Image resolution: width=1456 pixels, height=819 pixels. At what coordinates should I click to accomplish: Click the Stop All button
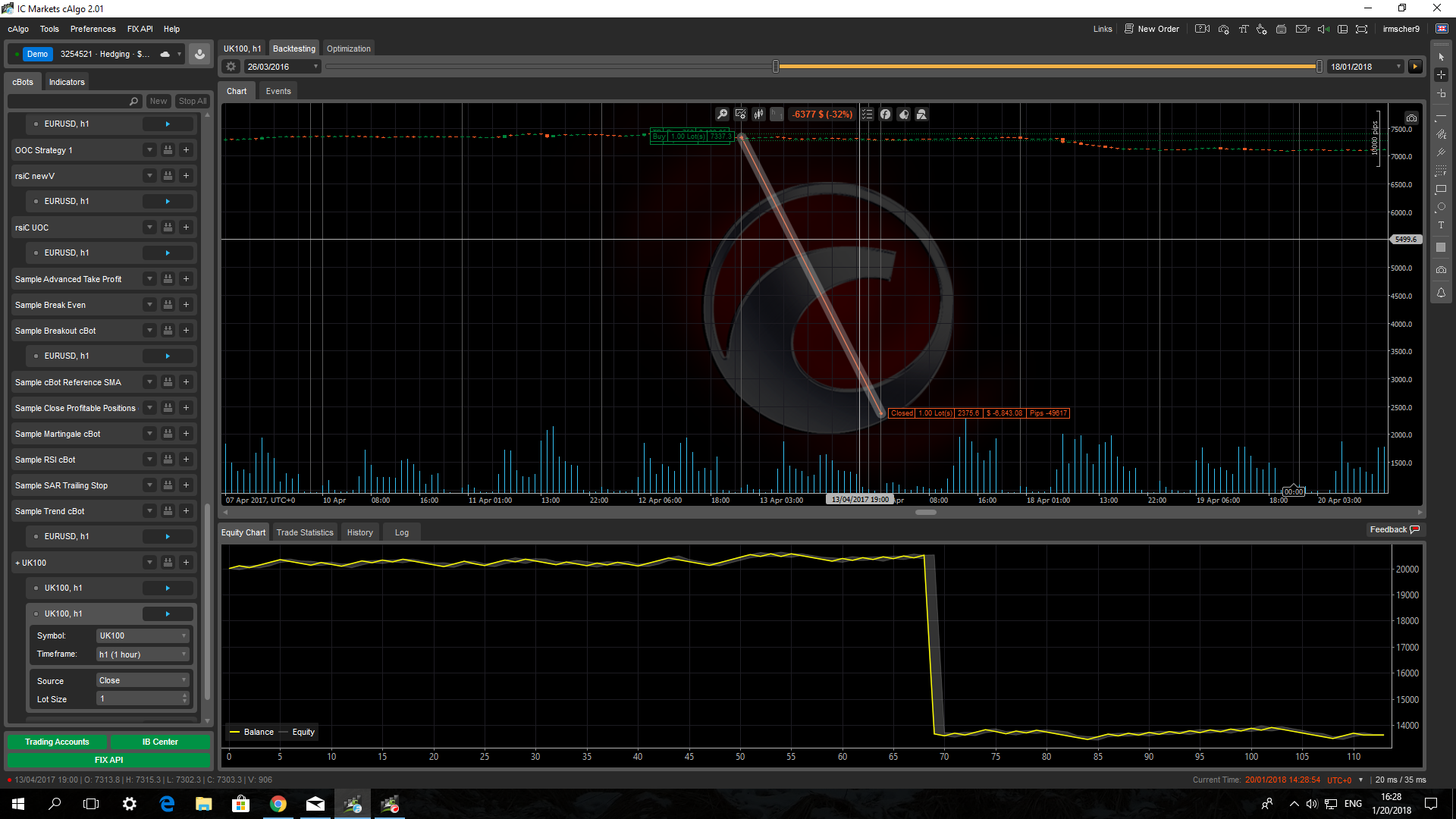pyautogui.click(x=193, y=101)
